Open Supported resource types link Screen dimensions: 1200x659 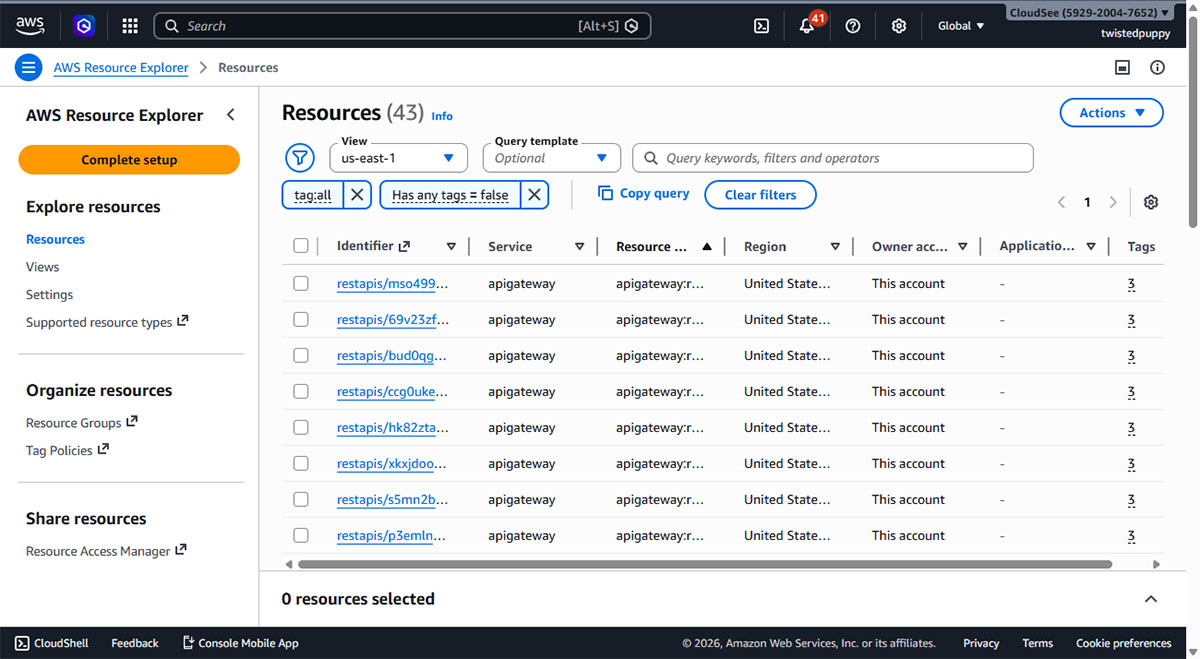(107, 322)
